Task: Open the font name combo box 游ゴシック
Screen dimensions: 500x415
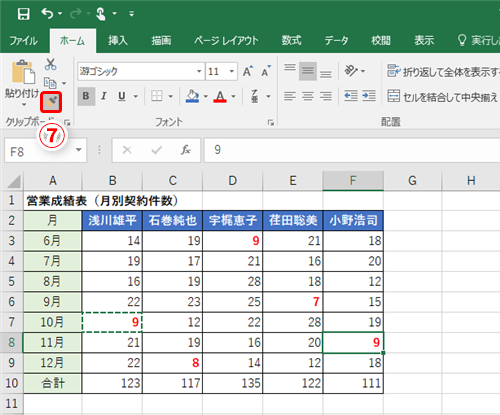Action: tap(140, 71)
